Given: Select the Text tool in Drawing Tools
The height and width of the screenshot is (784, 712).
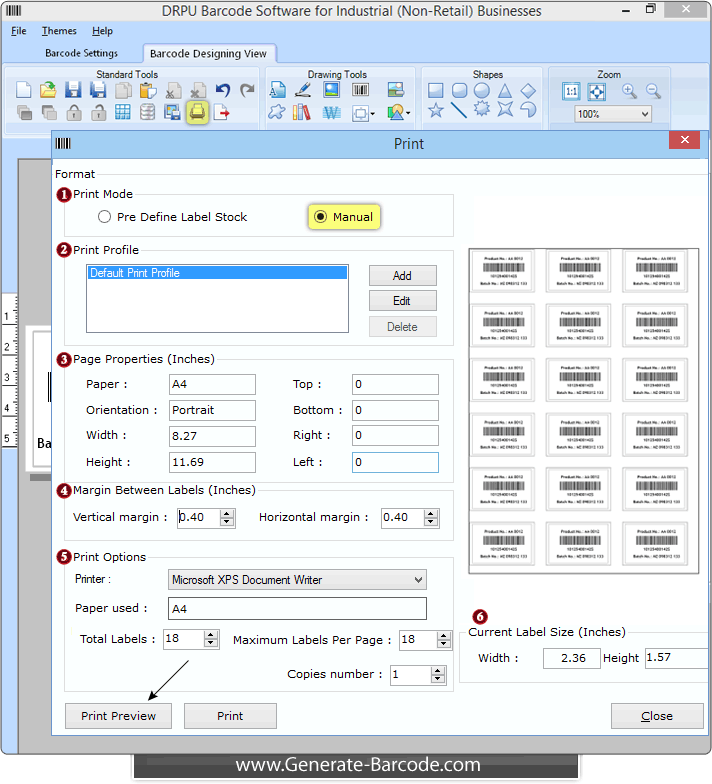Looking at the screenshot, I should [x=278, y=90].
